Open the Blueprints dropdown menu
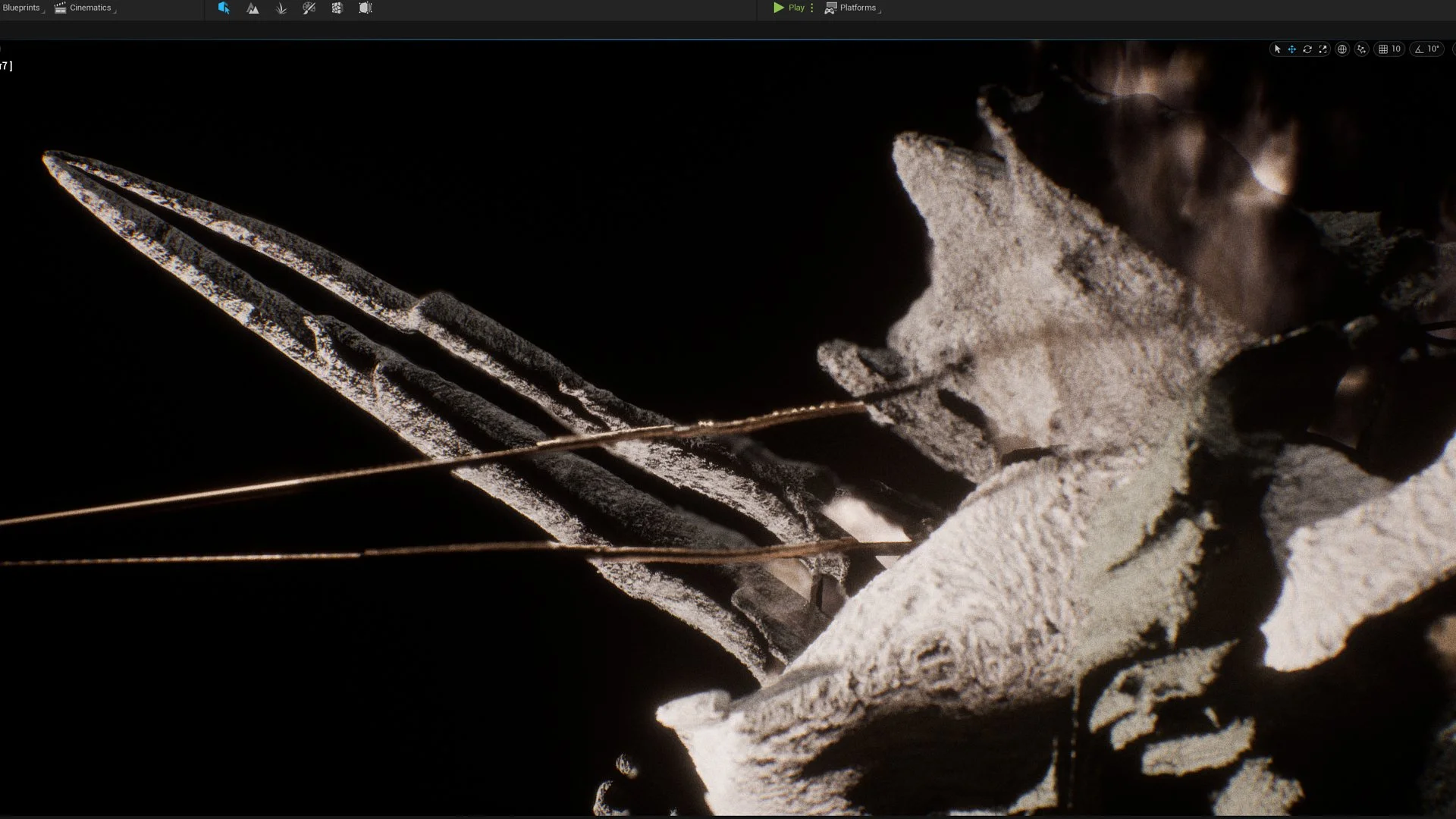This screenshot has height=819, width=1456. pos(23,8)
